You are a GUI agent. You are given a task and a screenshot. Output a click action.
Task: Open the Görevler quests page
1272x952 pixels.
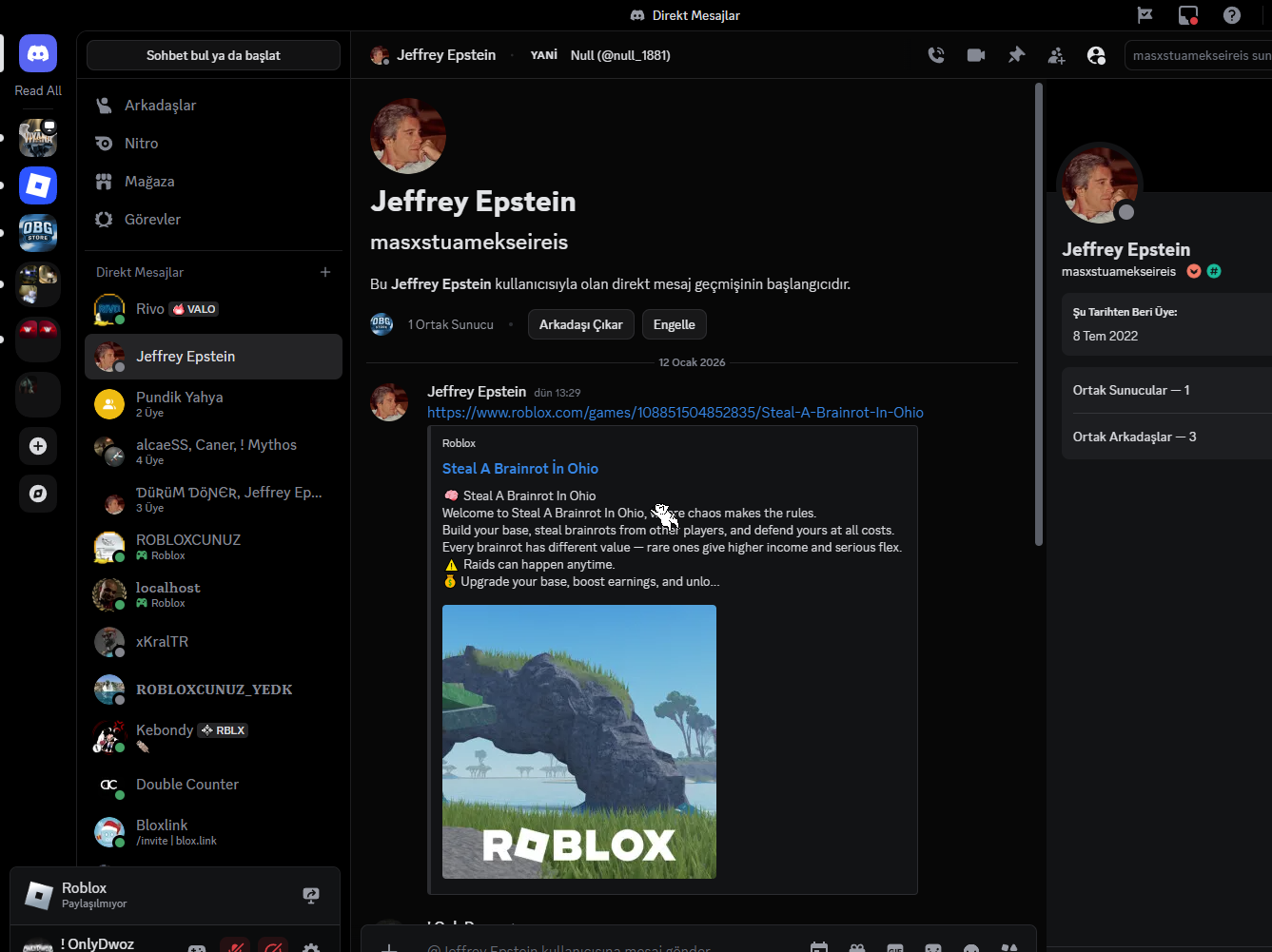click(x=213, y=219)
